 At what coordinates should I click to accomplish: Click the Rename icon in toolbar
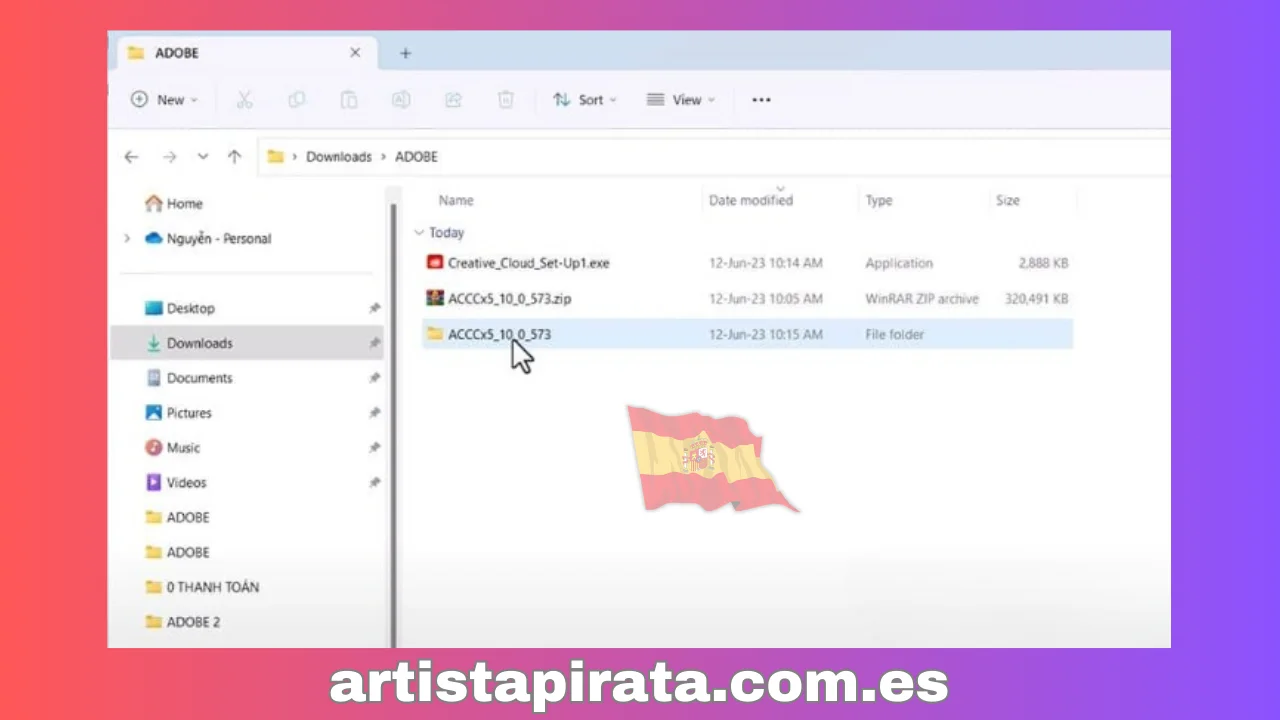pyautogui.click(x=401, y=100)
